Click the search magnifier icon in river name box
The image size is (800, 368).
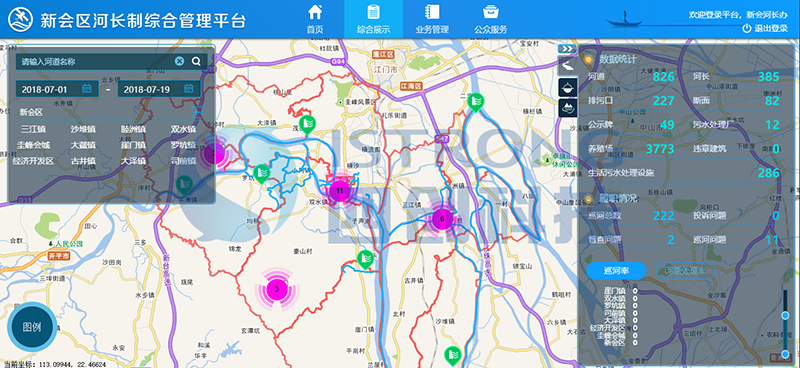196,62
